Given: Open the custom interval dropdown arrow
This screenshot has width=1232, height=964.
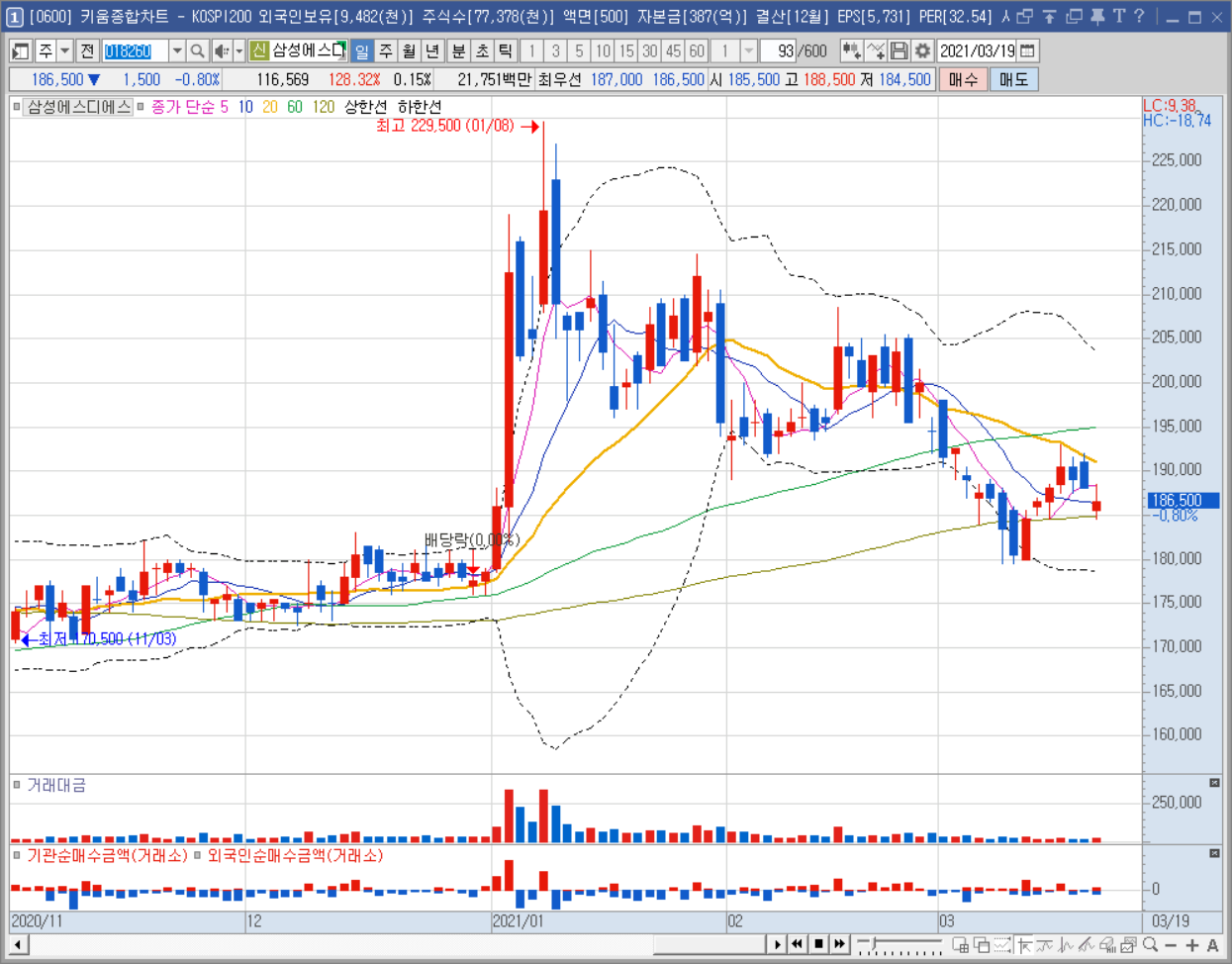Looking at the screenshot, I should click(x=748, y=50).
